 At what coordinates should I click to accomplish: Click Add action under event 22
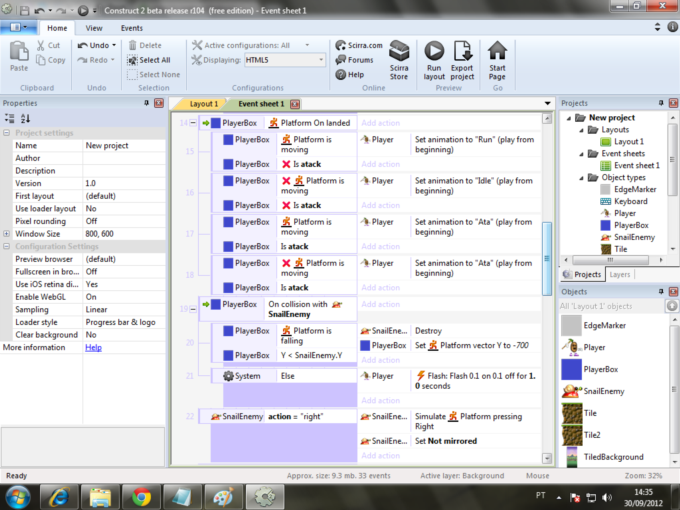click(x=380, y=455)
